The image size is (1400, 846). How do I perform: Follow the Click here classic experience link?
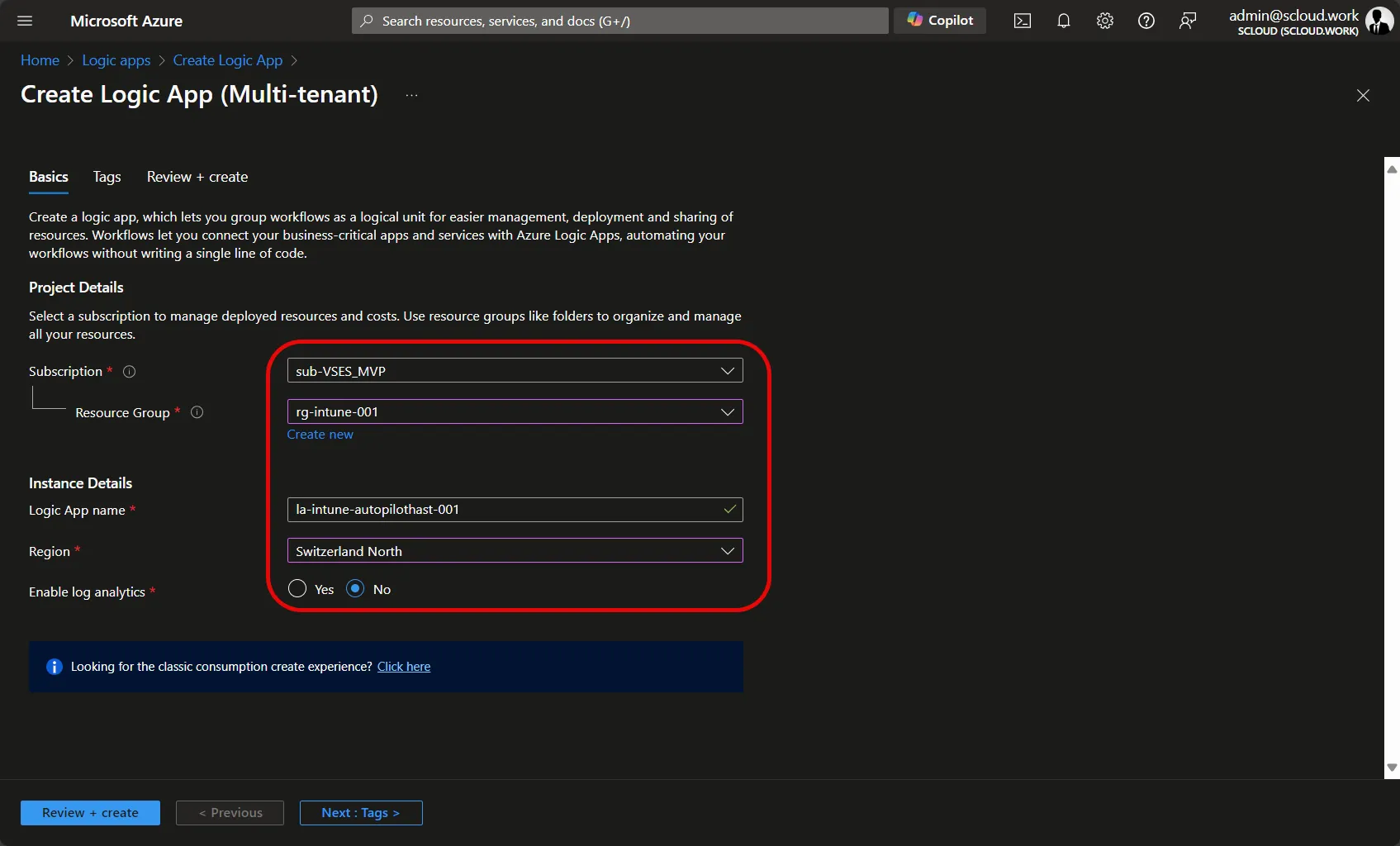404,667
